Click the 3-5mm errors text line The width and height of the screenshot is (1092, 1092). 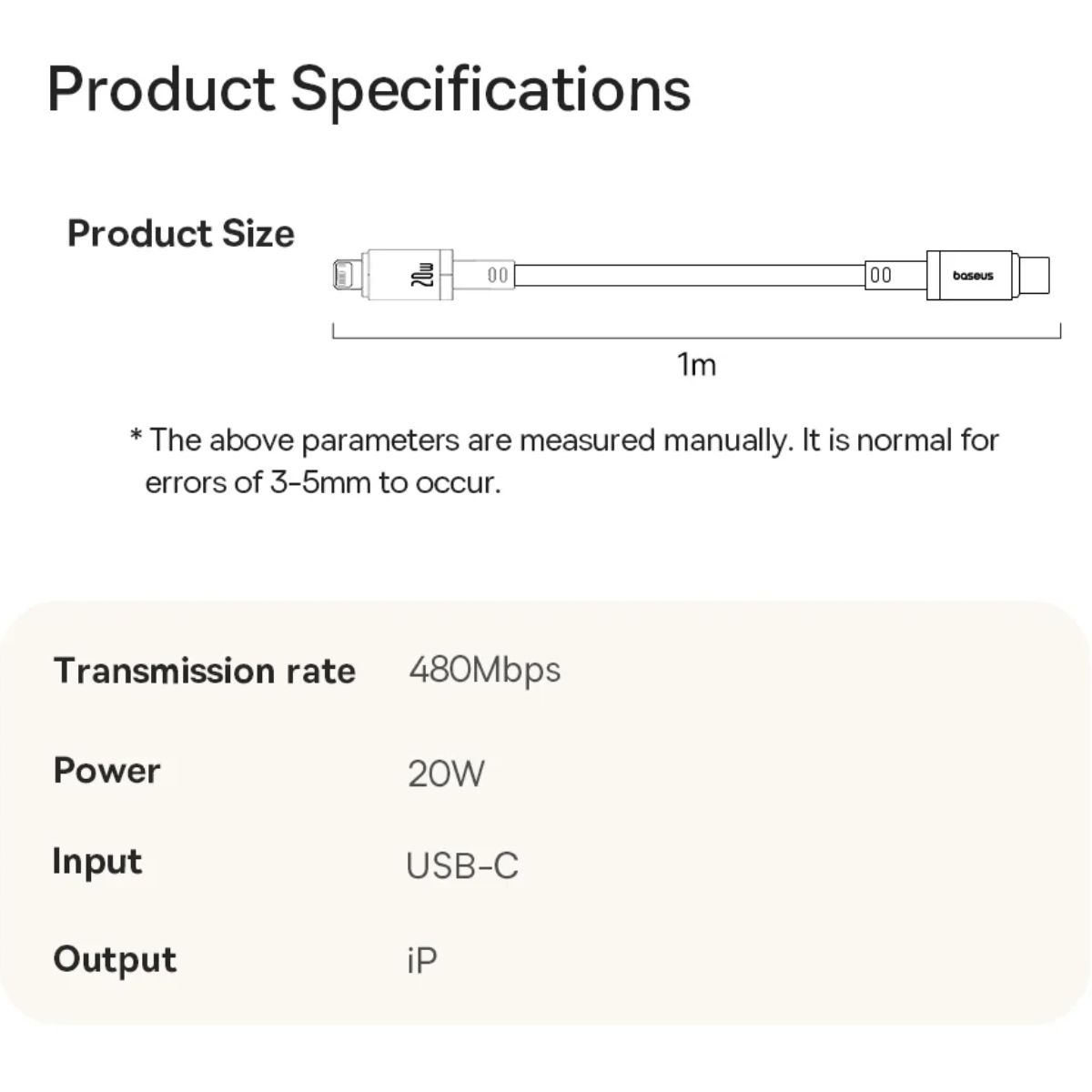(323, 482)
